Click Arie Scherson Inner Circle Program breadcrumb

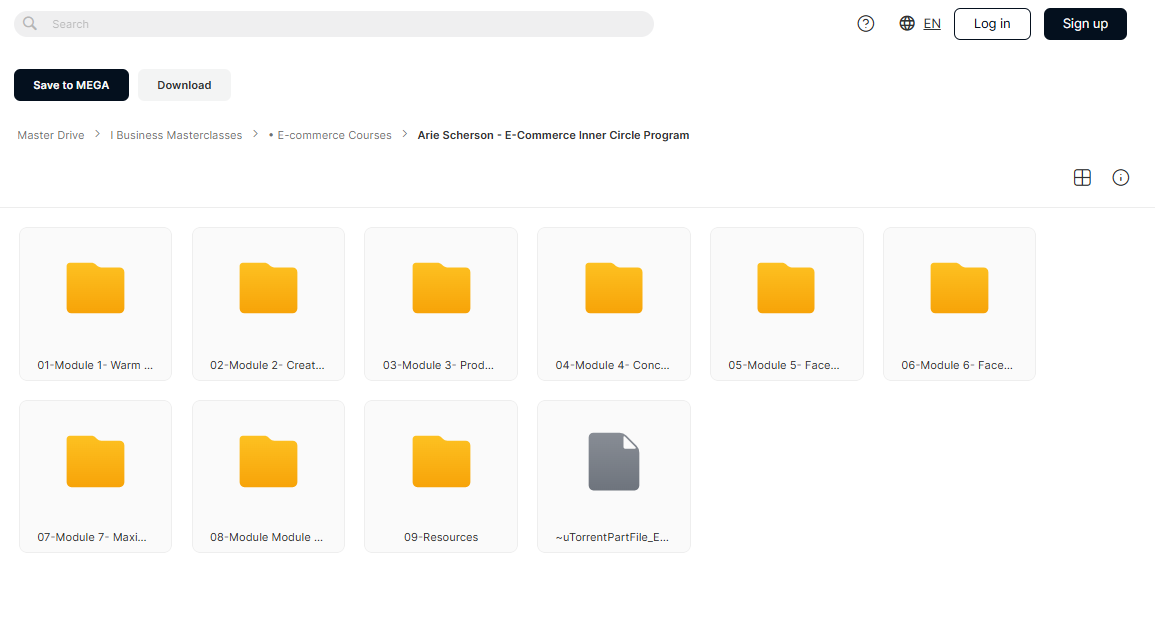pos(553,135)
